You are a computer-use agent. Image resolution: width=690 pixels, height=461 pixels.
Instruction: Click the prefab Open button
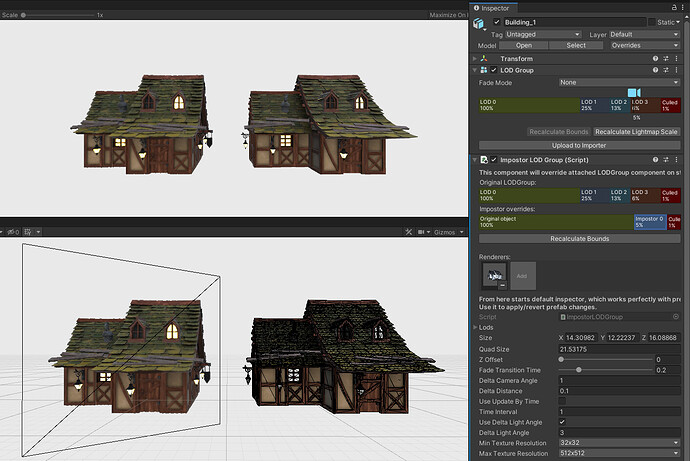pyautogui.click(x=524, y=45)
